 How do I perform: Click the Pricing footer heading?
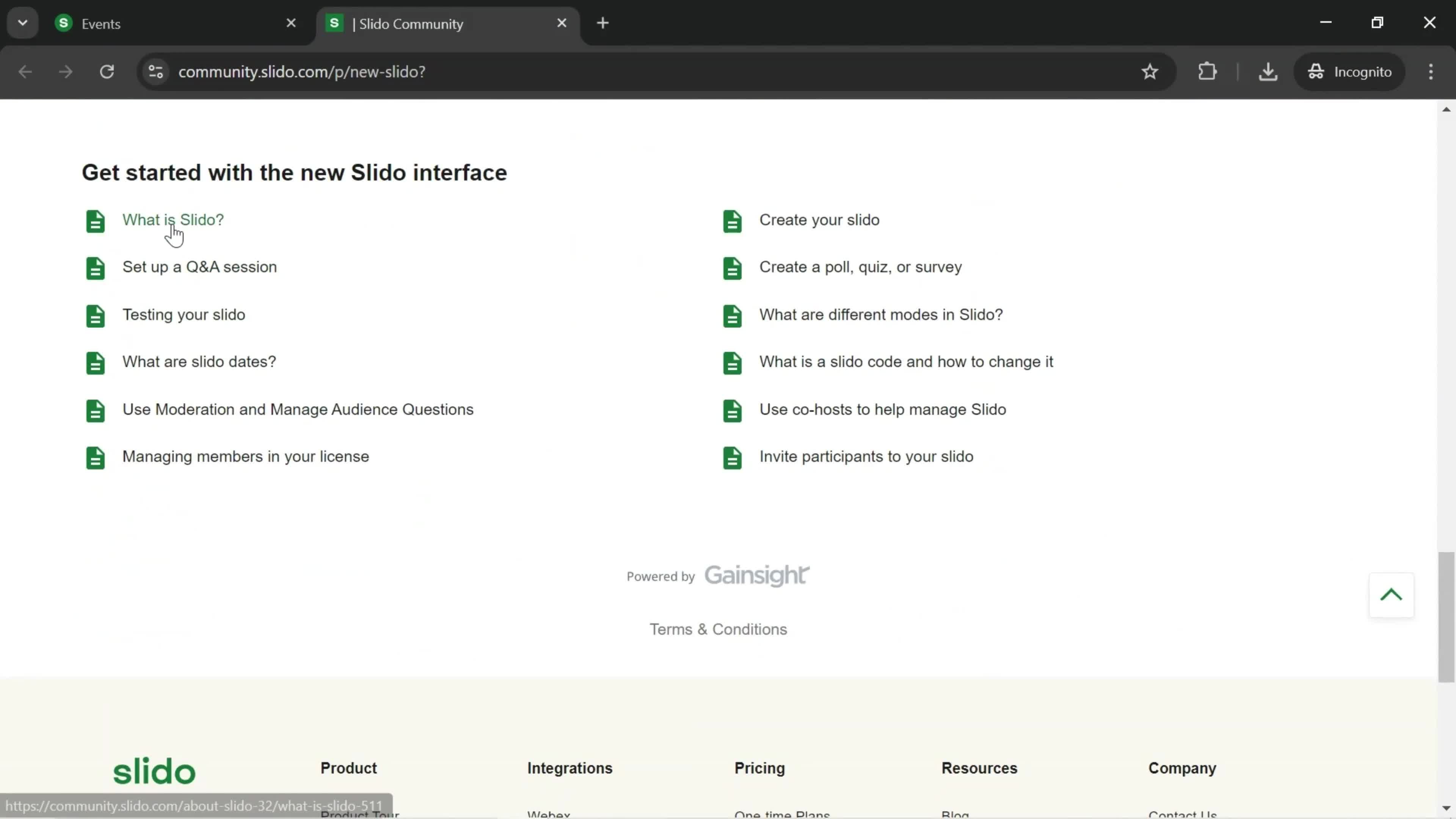[759, 769]
